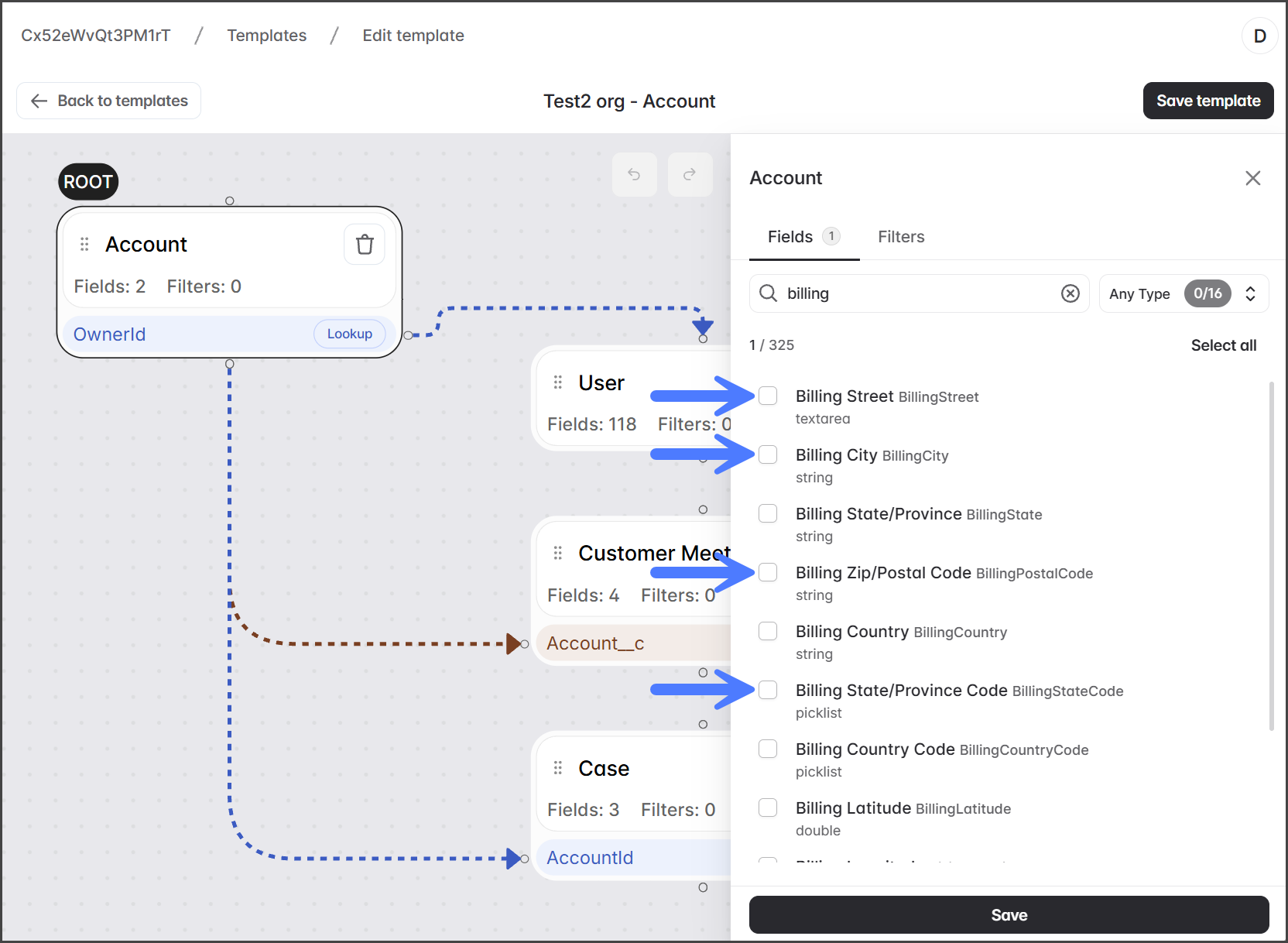Grab the Account node drag handle

coord(84,245)
